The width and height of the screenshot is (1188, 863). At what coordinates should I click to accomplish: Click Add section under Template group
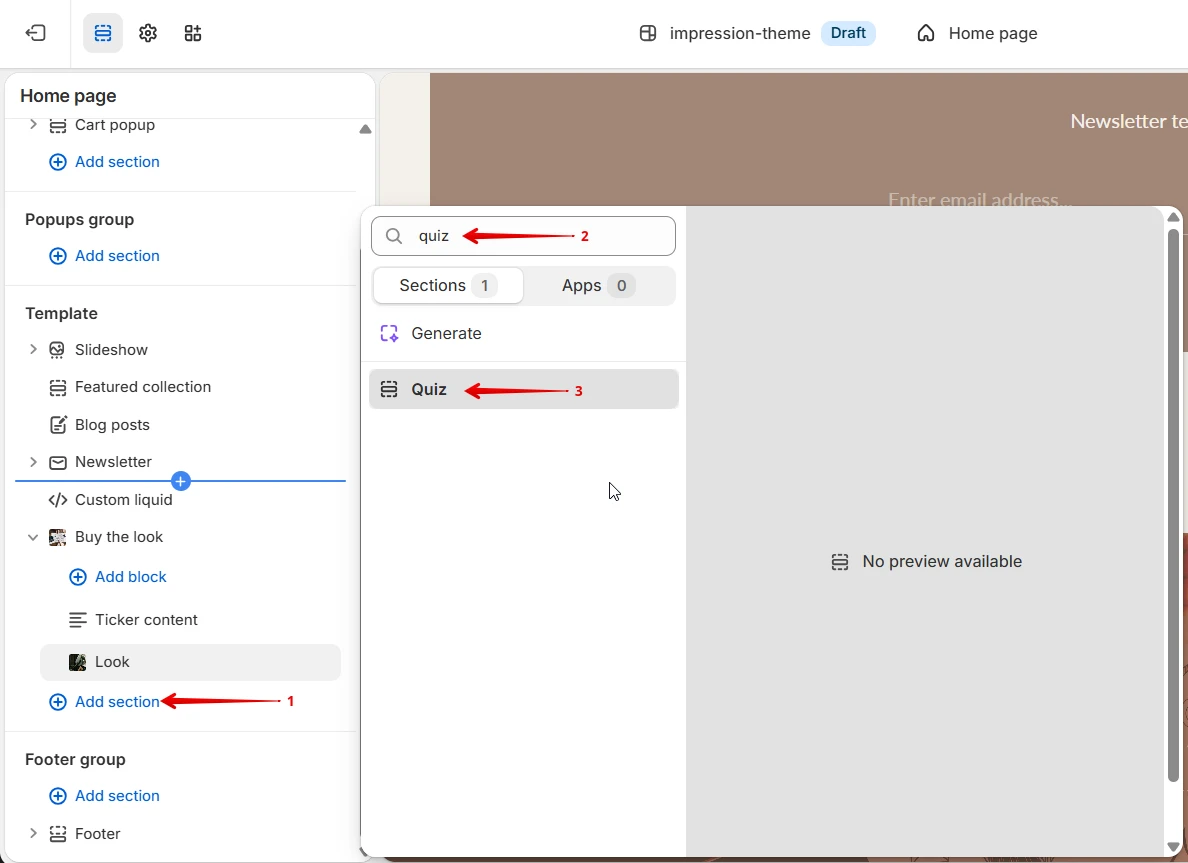[x=105, y=702]
